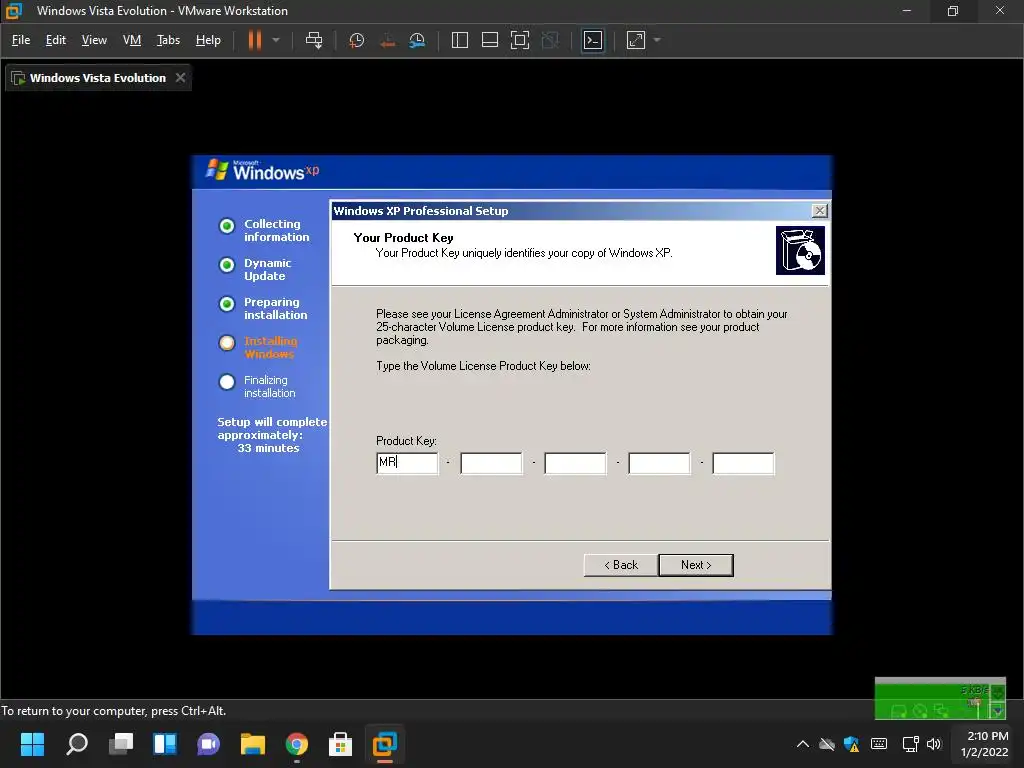Open Windows Security tray icon
Viewport: 1024px width, 768px height.
coord(852,744)
